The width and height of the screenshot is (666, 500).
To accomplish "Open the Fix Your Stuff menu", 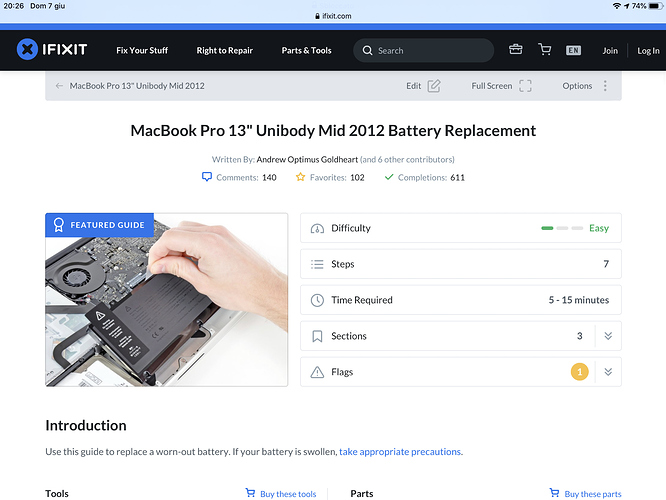I will (x=142, y=50).
